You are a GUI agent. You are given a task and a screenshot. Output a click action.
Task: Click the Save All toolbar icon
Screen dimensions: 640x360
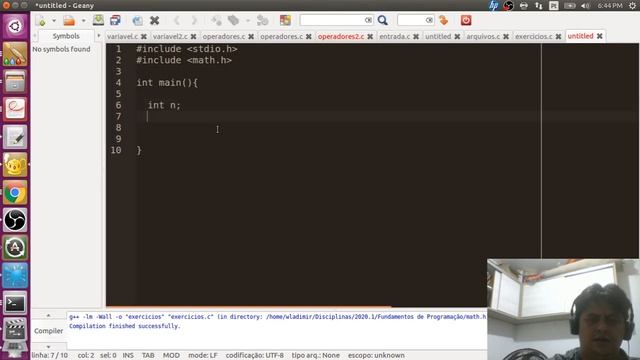coord(116,20)
